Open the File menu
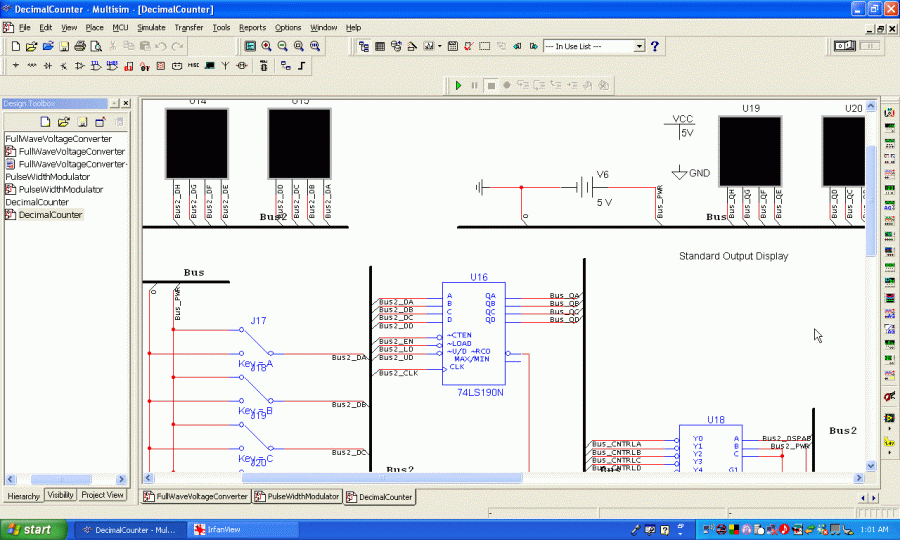Screen dimensions: 900x540 click(x=24, y=28)
